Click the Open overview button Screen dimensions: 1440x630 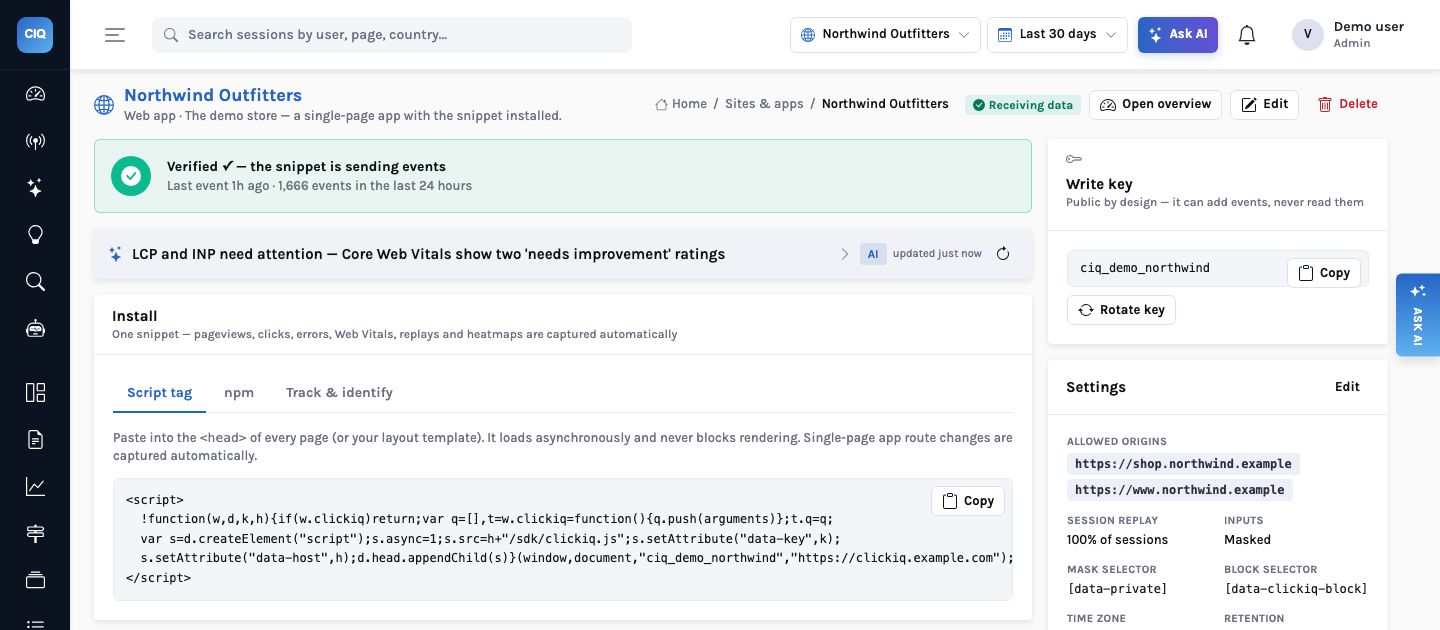[x=1155, y=104]
